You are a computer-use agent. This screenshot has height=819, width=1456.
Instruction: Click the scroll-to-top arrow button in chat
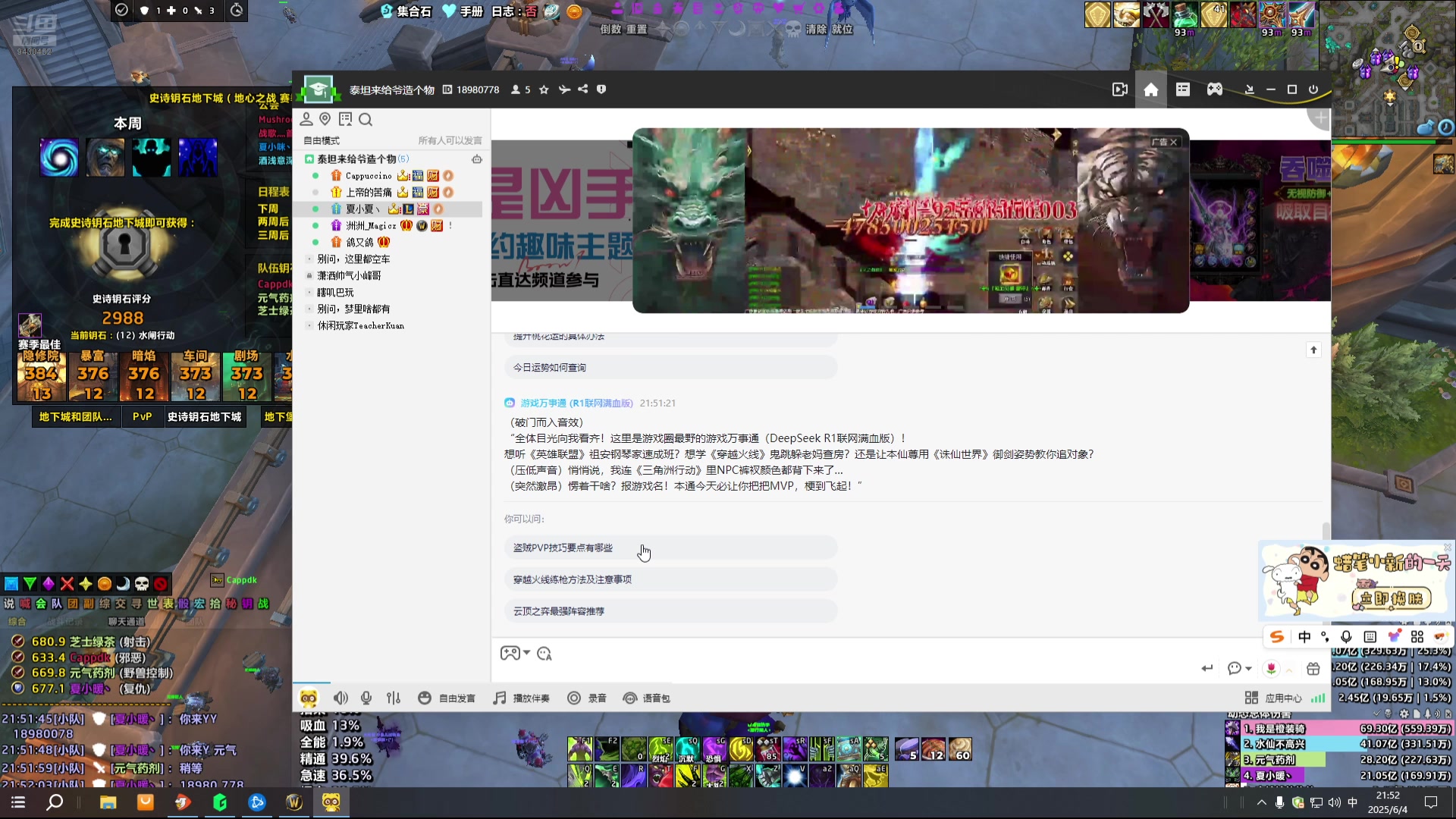point(1313,350)
